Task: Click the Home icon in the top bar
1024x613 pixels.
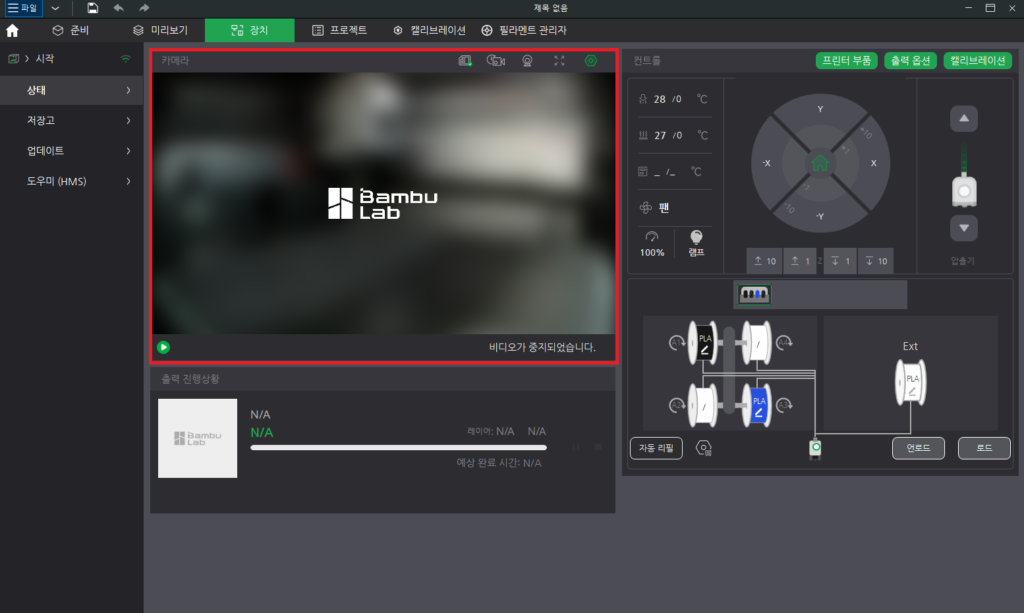Action: 12,31
